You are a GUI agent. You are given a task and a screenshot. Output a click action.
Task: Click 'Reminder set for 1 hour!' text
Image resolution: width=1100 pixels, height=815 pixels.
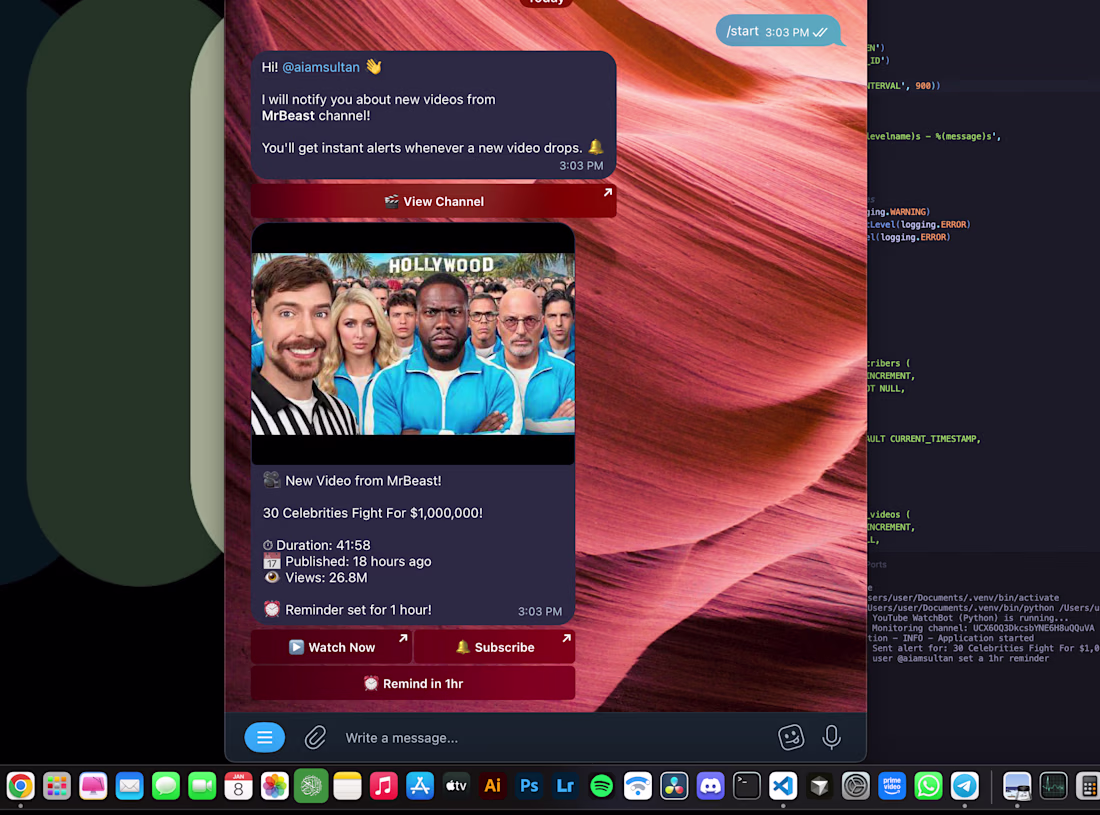tap(358, 609)
